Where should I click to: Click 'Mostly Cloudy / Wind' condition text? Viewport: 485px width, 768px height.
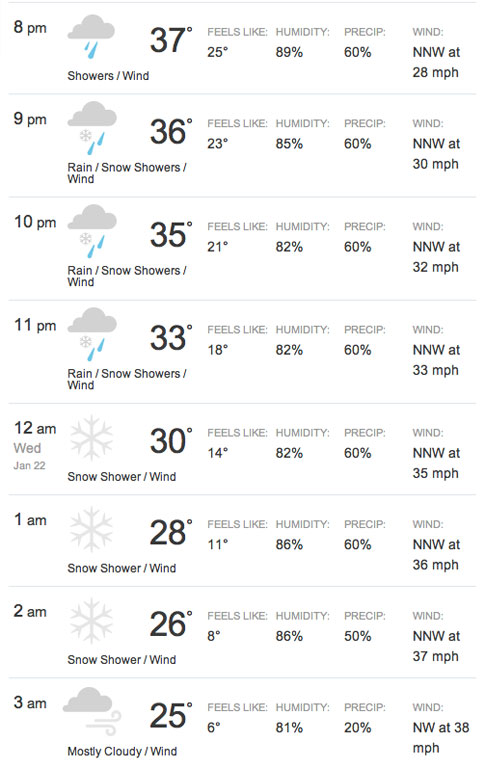click(122, 751)
